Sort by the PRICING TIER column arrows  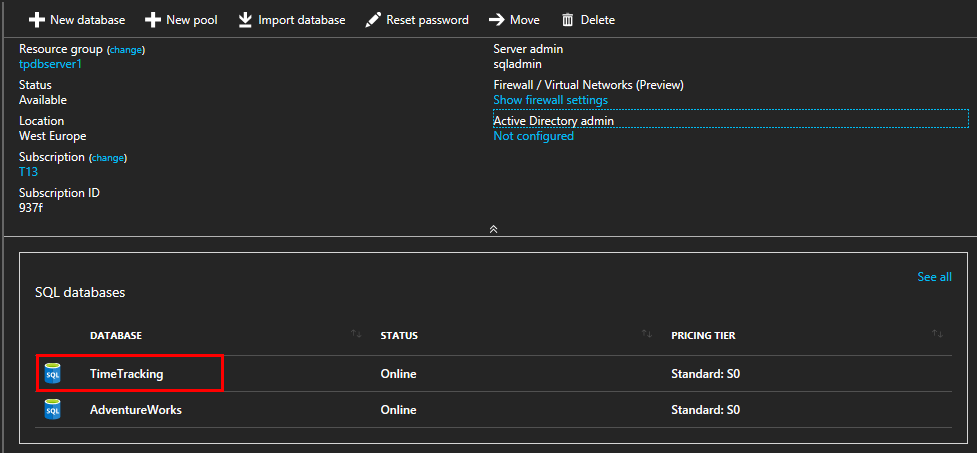pos(937,334)
